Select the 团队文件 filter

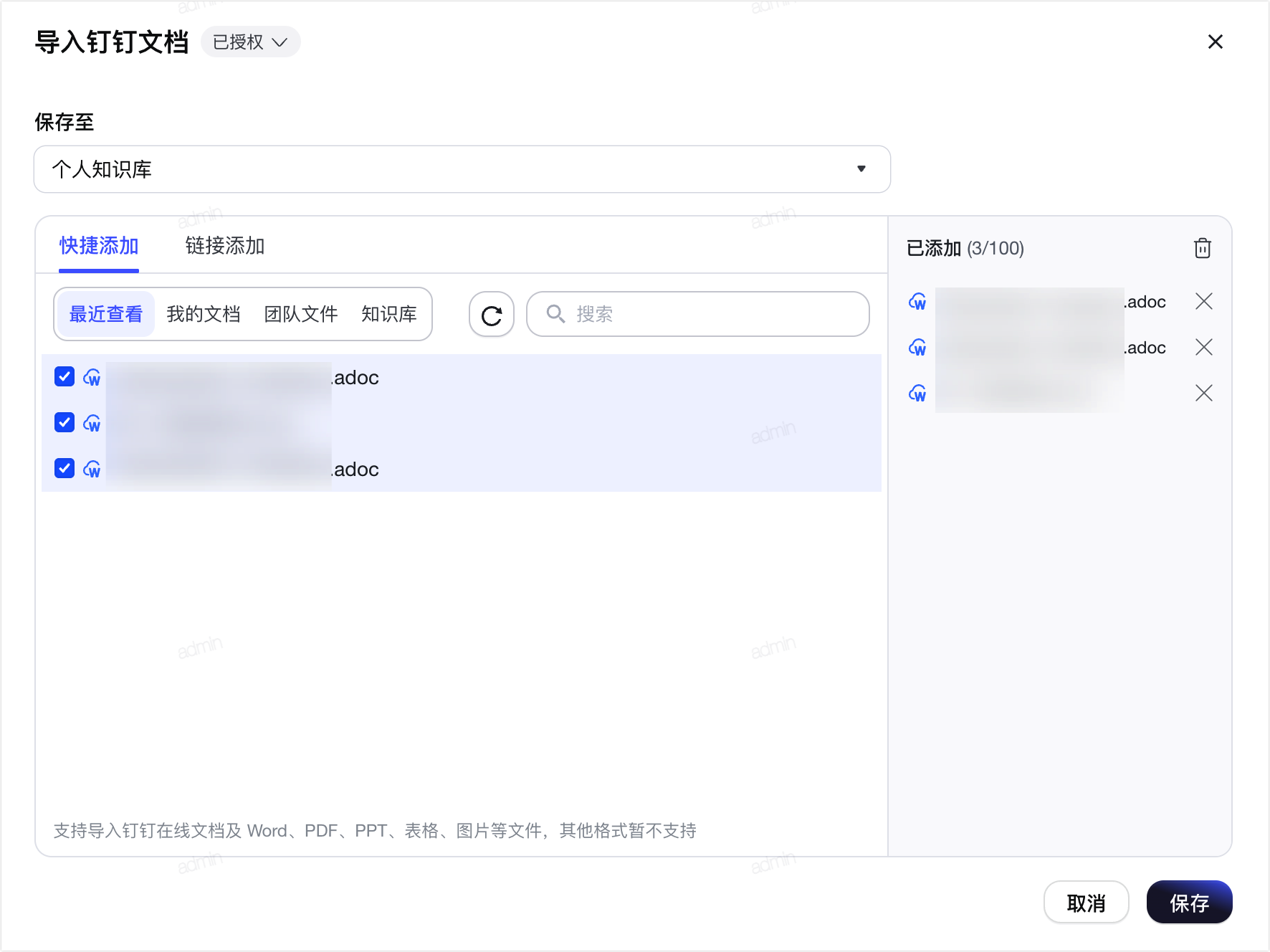pyautogui.click(x=301, y=314)
